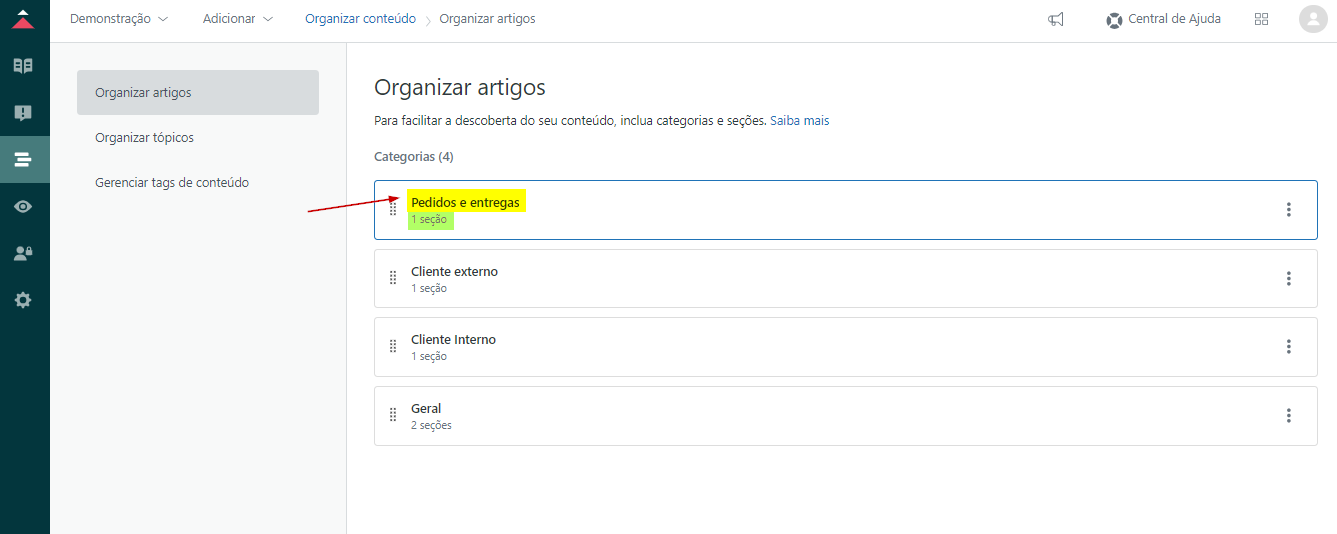This screenshot has height=534, width=1337.
Task: Open the User permissions sidebar icon
Action: pos(23,253)
